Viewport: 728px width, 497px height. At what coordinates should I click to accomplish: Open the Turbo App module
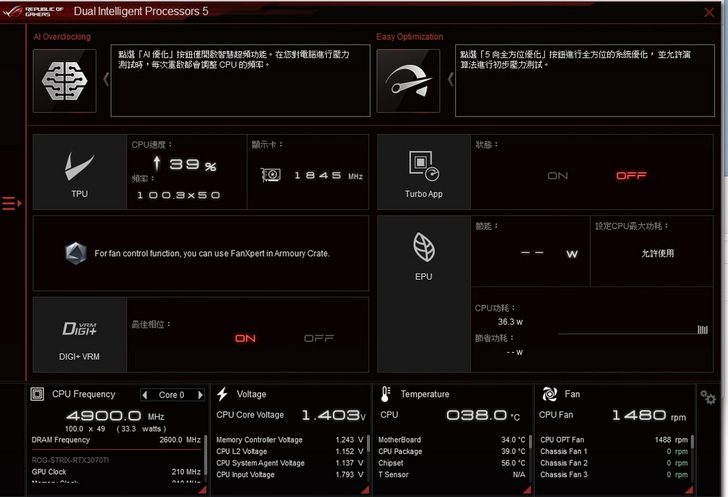[423, 172]
